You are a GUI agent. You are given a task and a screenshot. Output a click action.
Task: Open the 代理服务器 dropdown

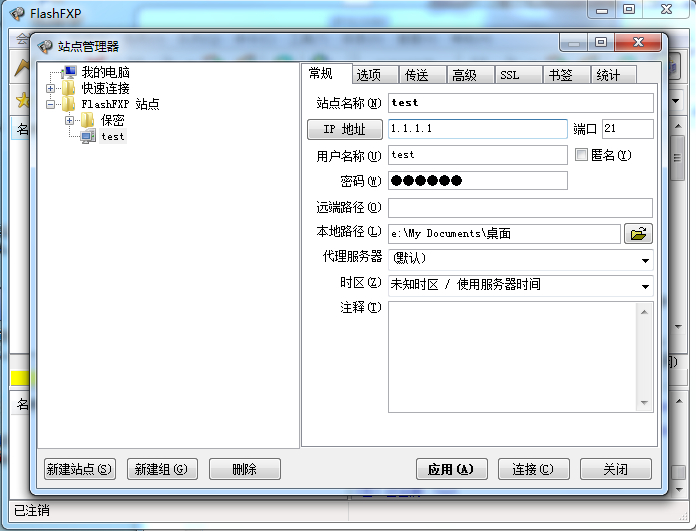[644, 259]
